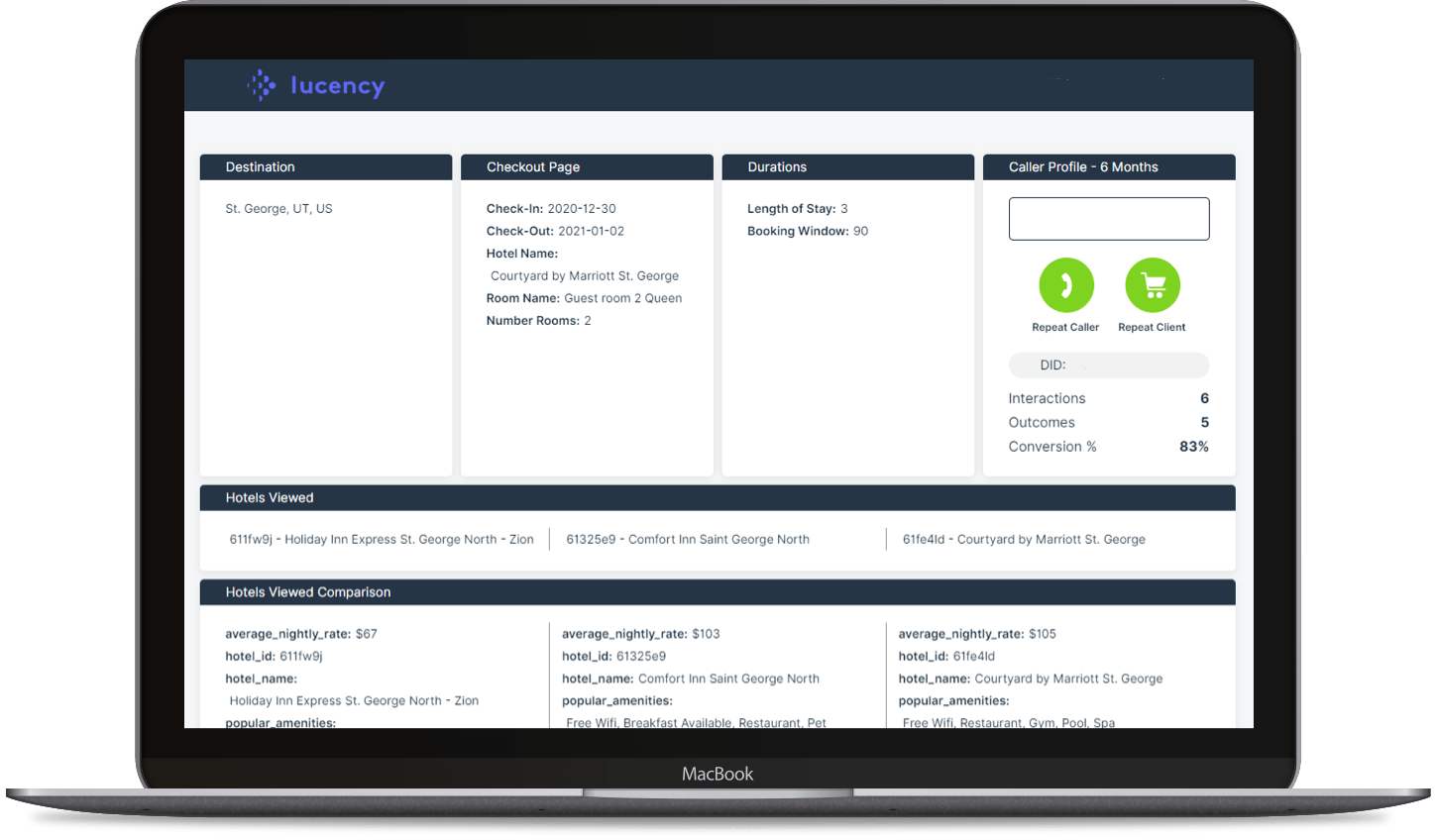Collapse the Hotels Viewed section header
The image size is (1437, 840).
point(717,497)
